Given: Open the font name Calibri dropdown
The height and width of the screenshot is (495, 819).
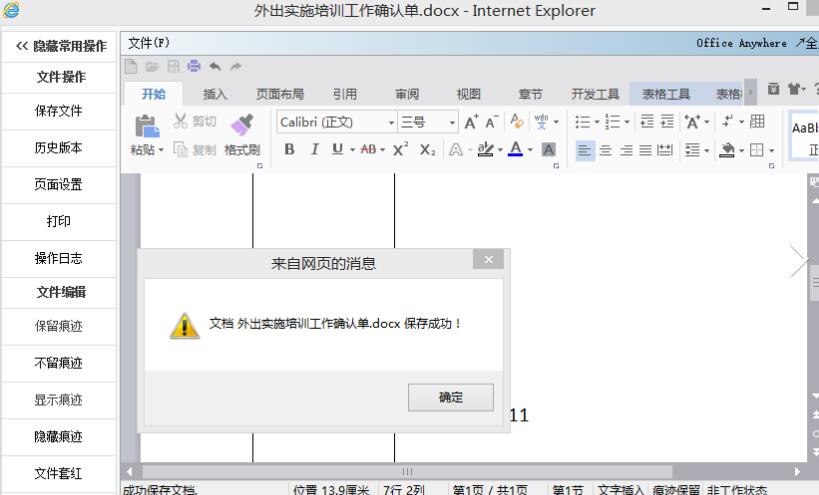Looking at the screenshot, I should (391, 123).
